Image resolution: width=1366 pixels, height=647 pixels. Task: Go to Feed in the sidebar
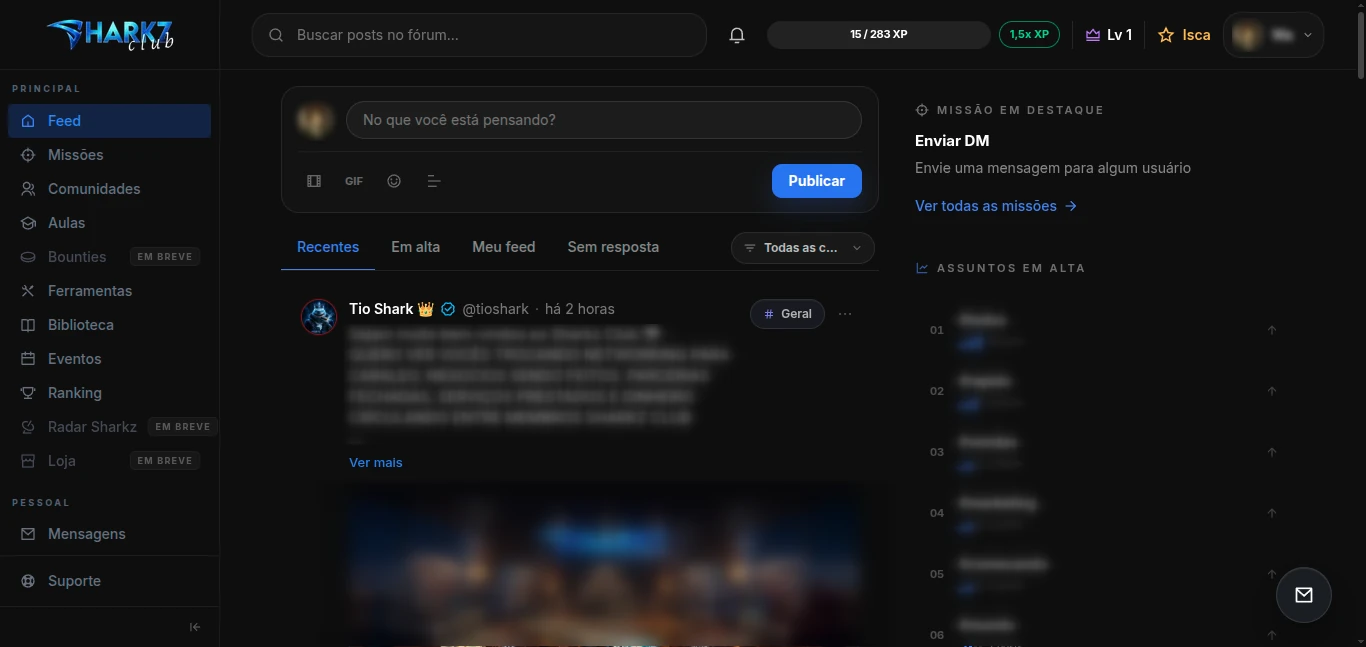click(x=110, y=121)
